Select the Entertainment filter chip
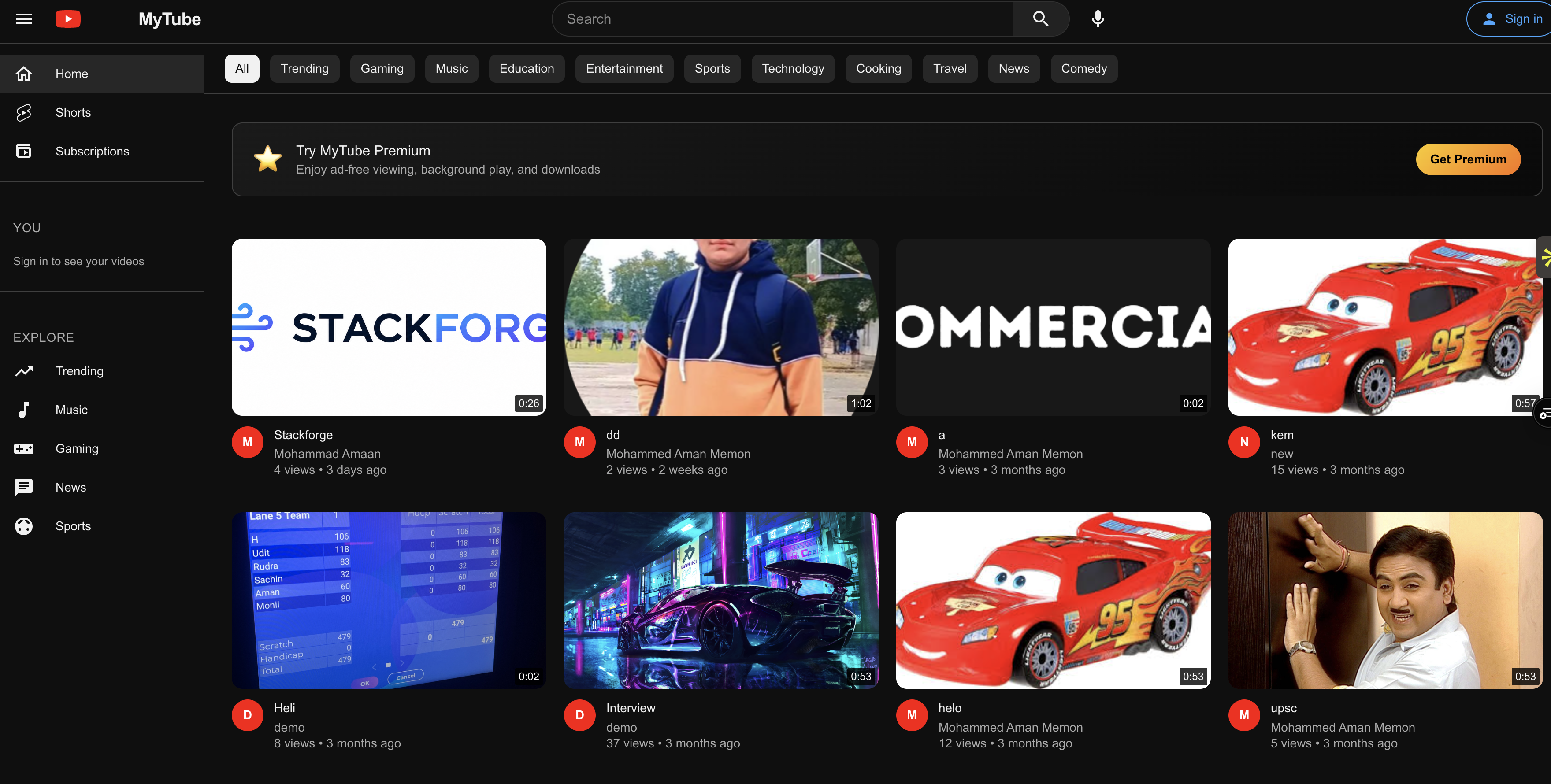 tap(624, 69)
